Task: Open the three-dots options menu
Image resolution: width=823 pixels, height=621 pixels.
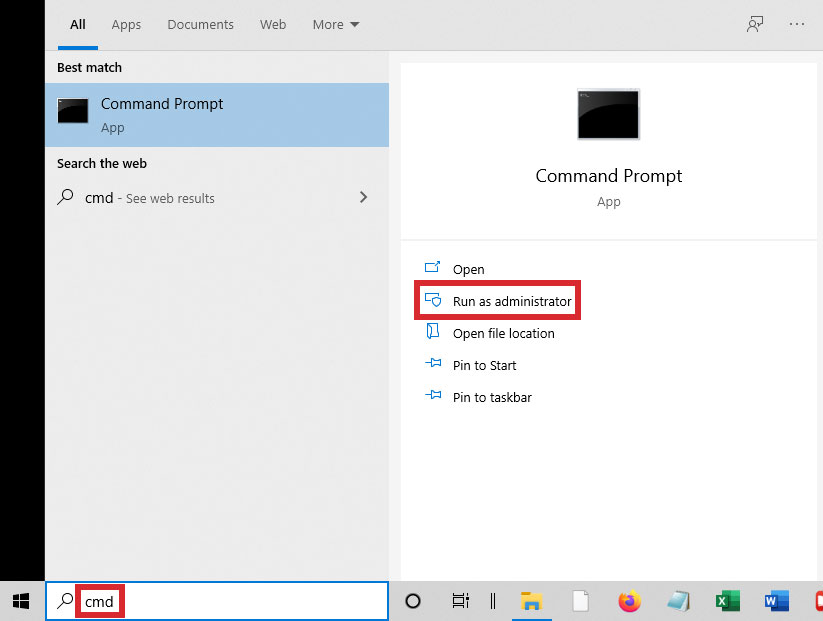Action: coord(796,24)
